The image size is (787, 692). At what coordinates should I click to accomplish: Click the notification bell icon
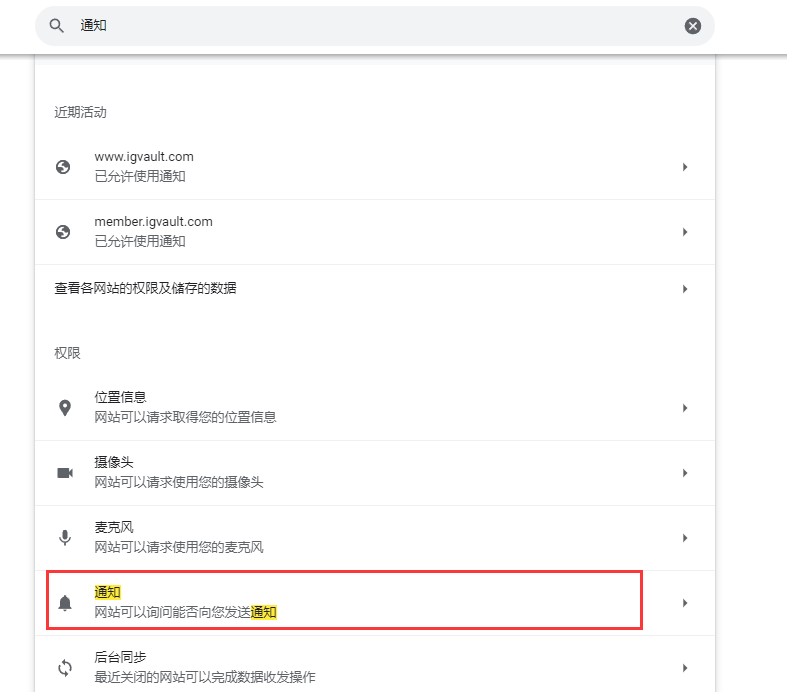point(65,603)
